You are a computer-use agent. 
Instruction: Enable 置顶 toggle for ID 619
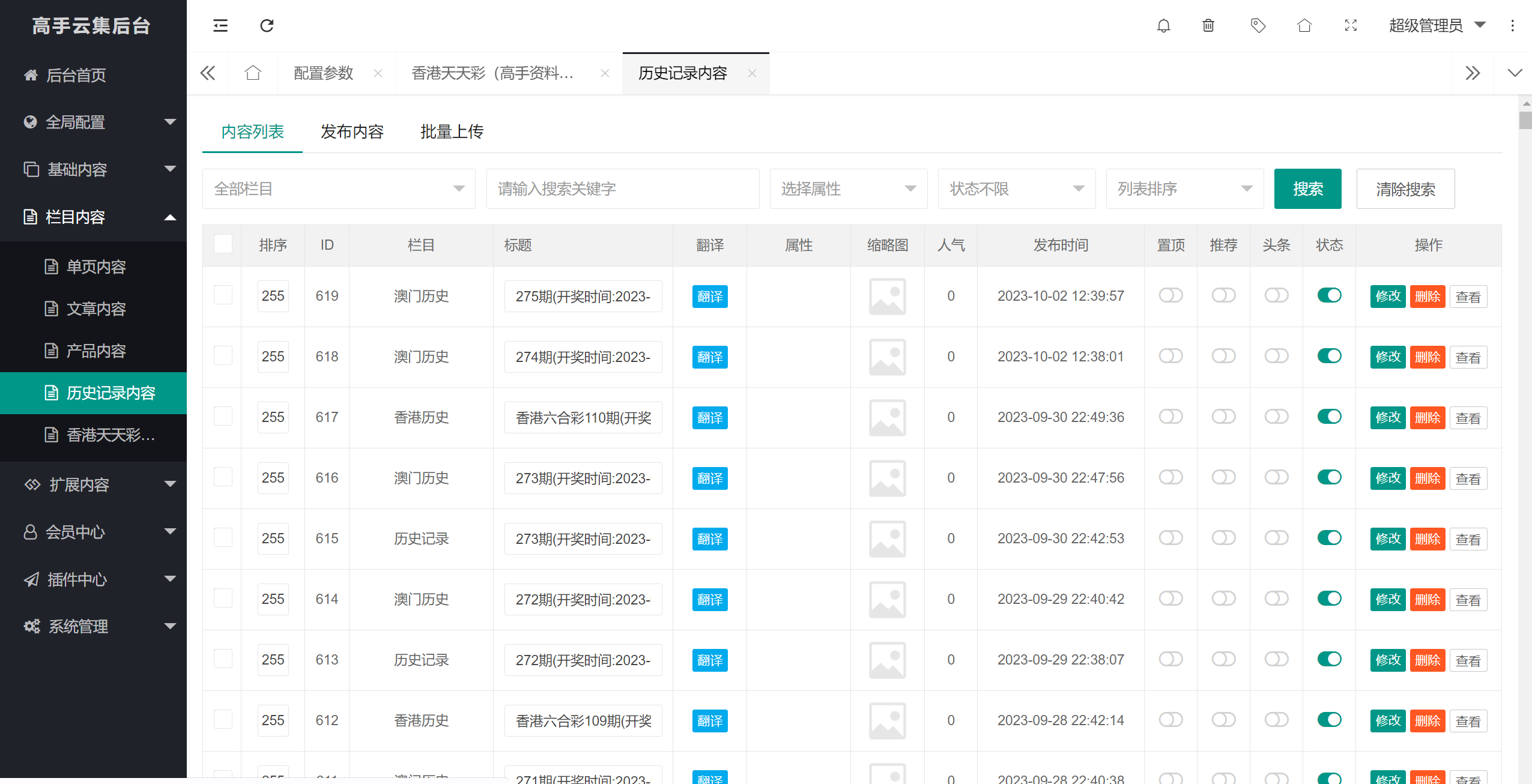1170,295
